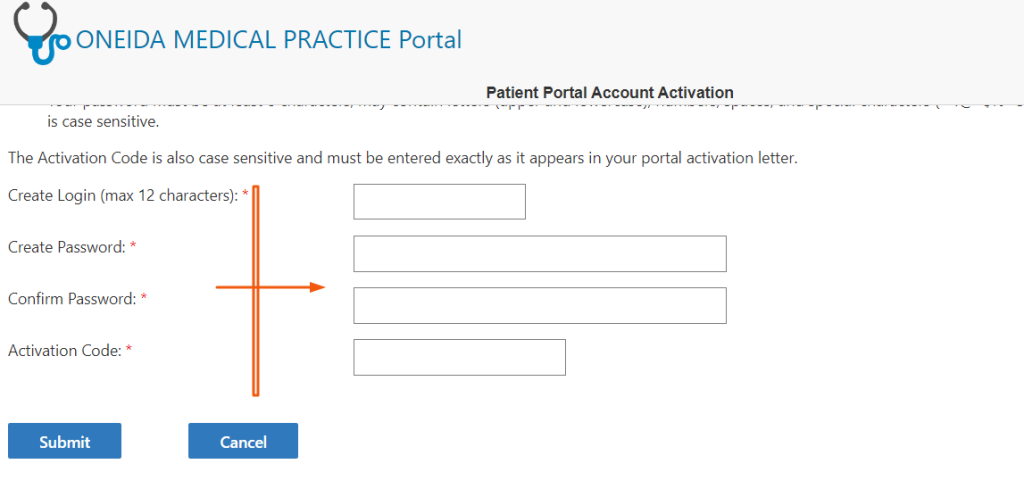Focus the Activation Code input box
Viewport: 1024px width, 497px height.
pyautogui.click(x=460, y=357)
